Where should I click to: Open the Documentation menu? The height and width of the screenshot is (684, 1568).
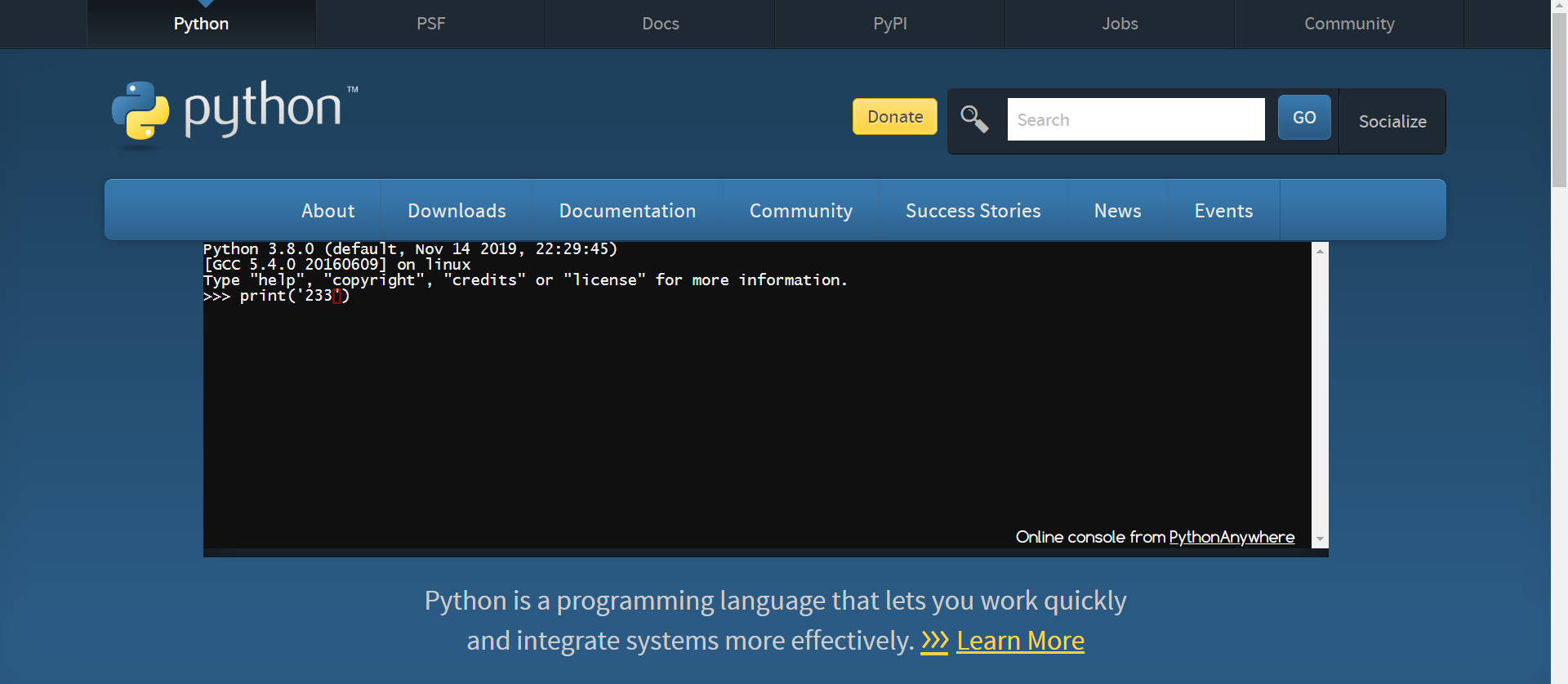tap(628, 211)
